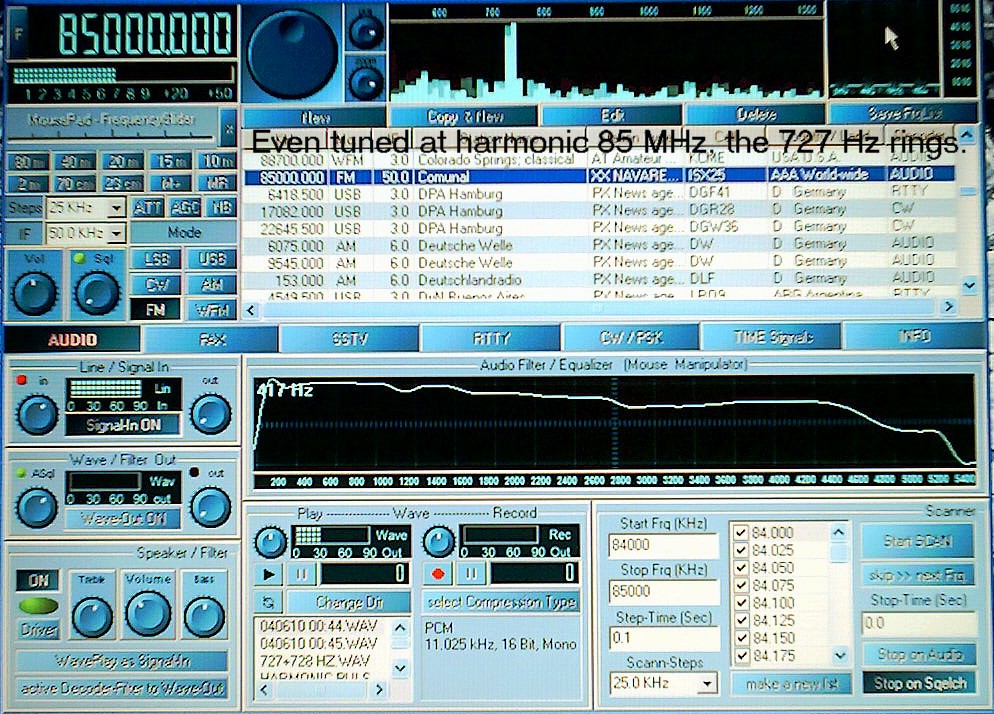Screen dimensions: 994x714
Task: Click the Squelch knob
Action: pos(97,291)
